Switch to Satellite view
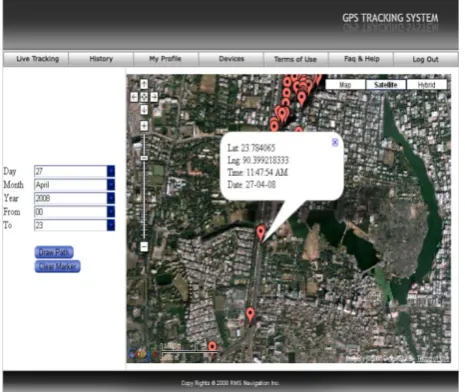The image size is (465, 392). pyautogui.click(x=386, y=85)
